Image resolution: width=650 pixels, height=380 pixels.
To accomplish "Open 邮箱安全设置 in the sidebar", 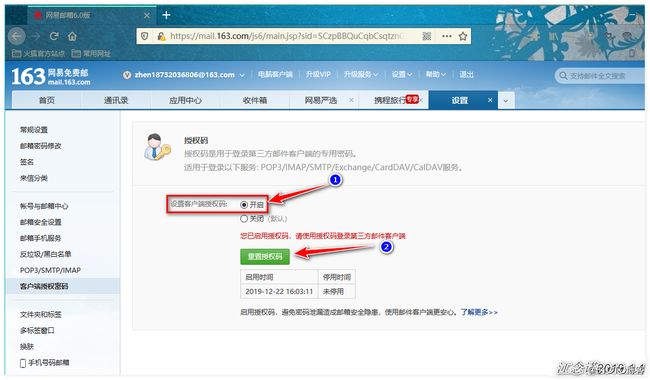I will (41, 222).
